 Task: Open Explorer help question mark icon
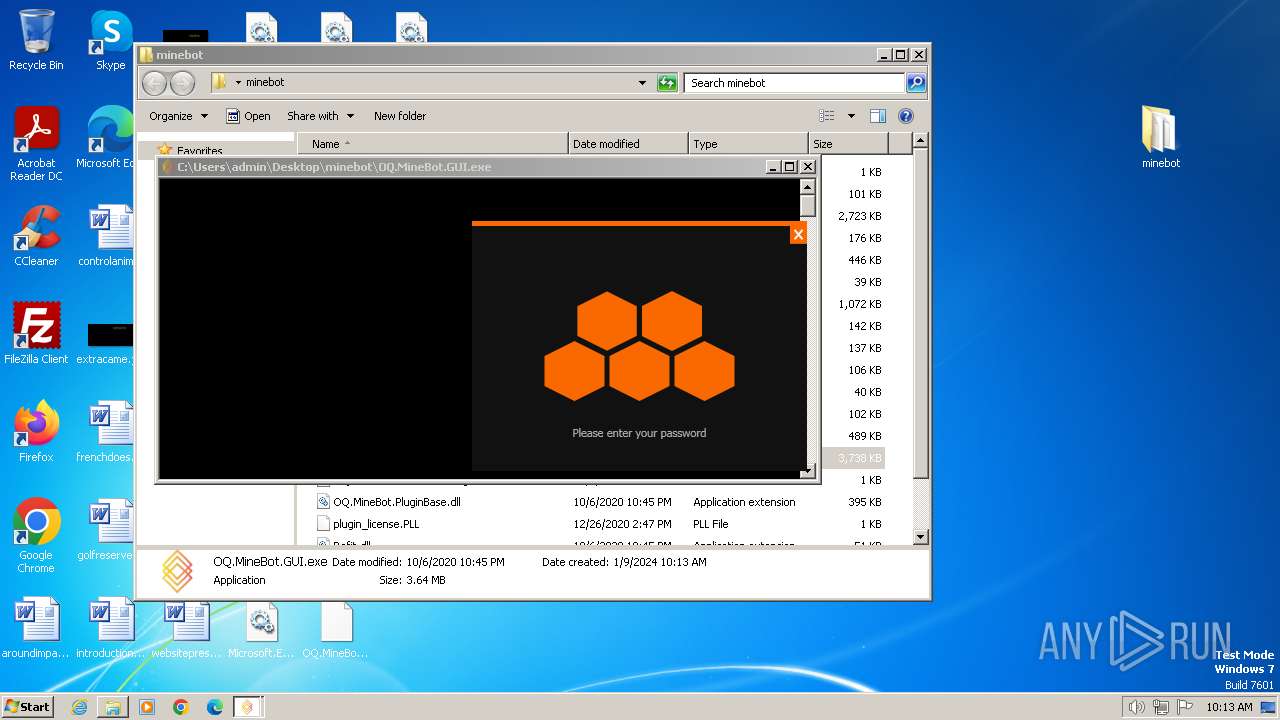pos(906,116)
